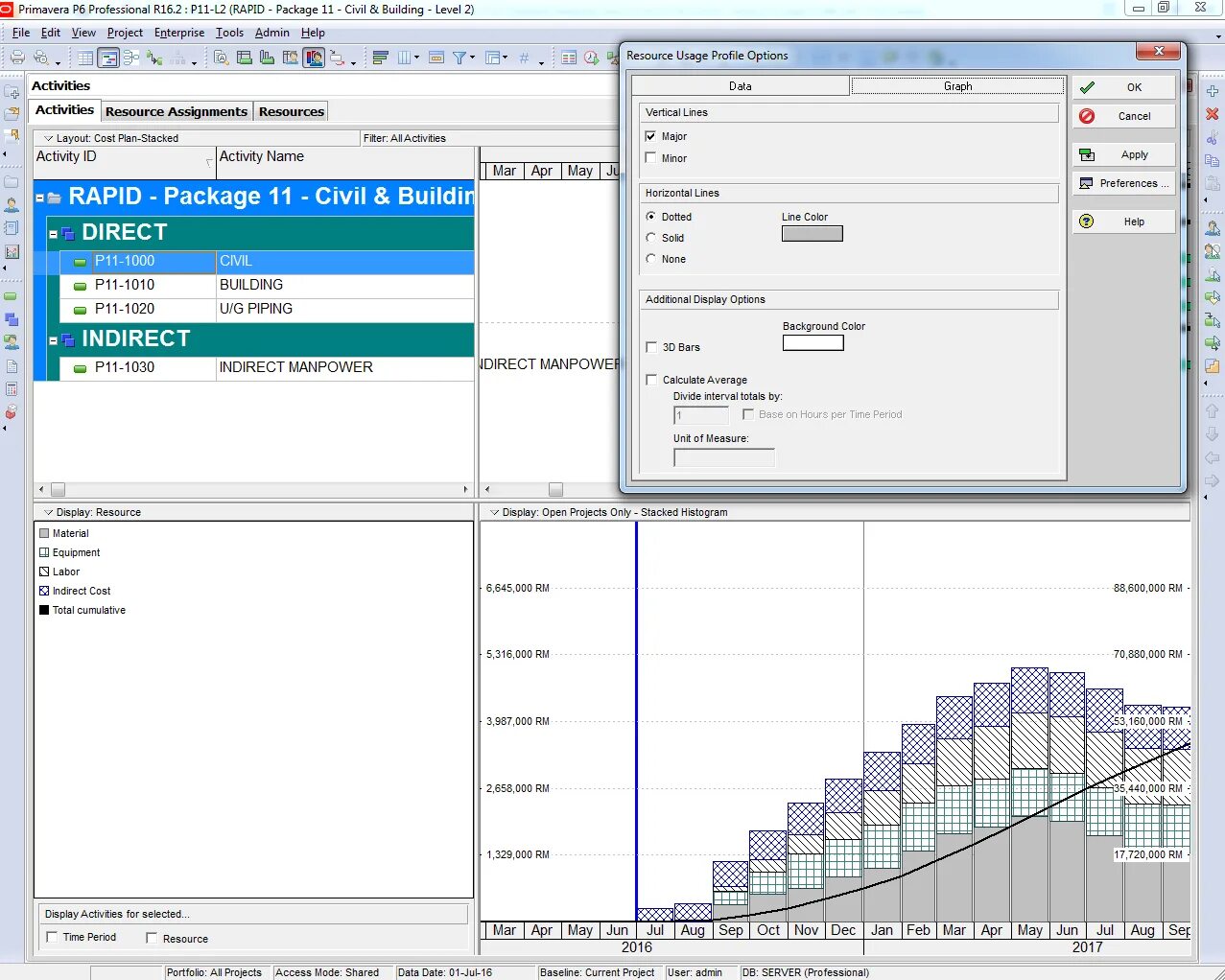This screenshot has width=1225, height=980.
Task: Open Print Preview from the toolbar
Action: 41,58
